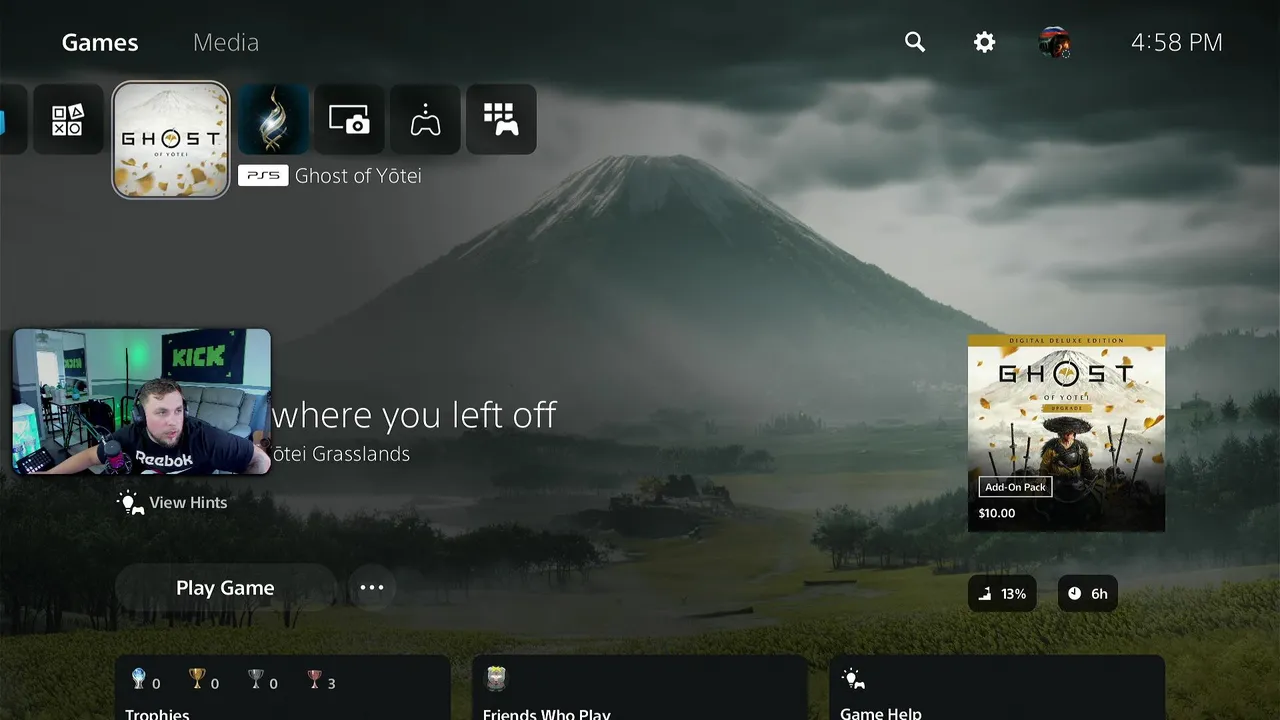This screenshot has height=720, width=1280.
Task: Click the 4:58 PM clock
Action: pyautogui.click(x=1177, y=42)
